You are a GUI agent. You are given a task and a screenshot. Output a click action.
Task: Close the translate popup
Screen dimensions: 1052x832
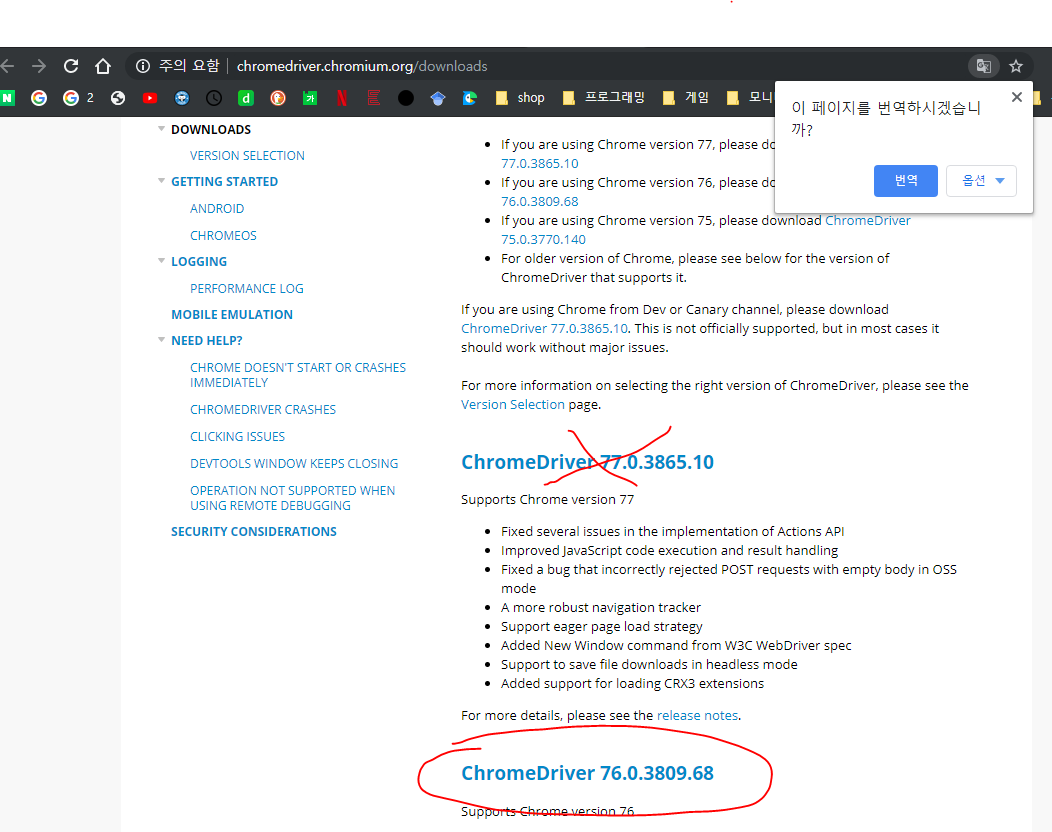[x=1016, y=97]
